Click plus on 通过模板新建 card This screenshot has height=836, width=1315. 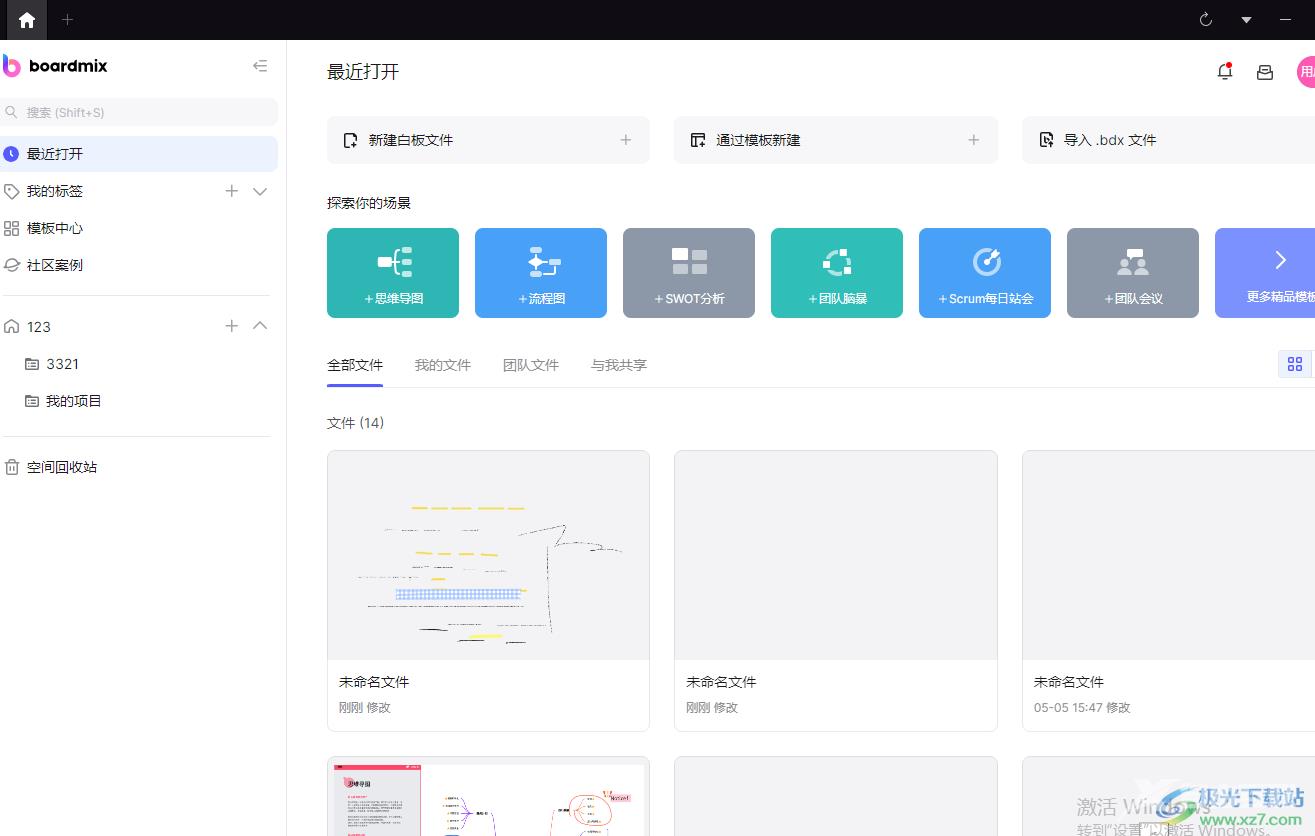tap(974, 140)
